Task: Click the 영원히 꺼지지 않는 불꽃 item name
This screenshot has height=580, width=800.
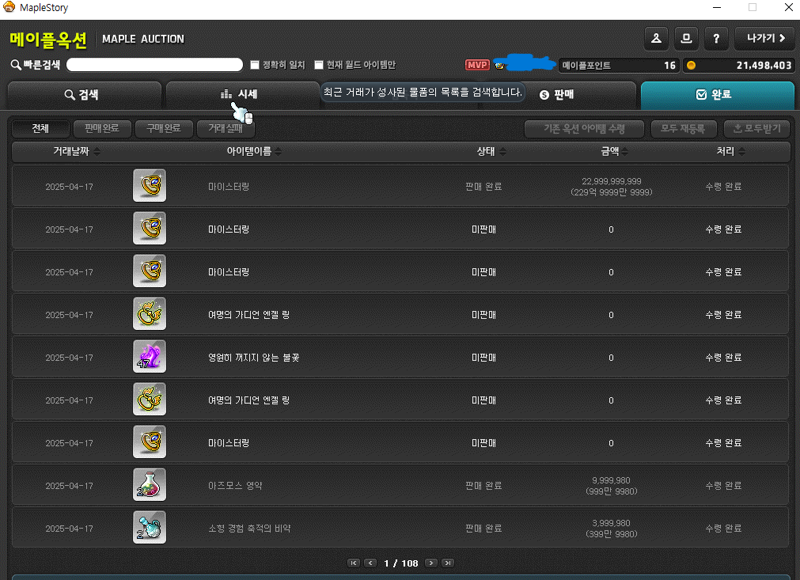Action: (x=254, y=358)
